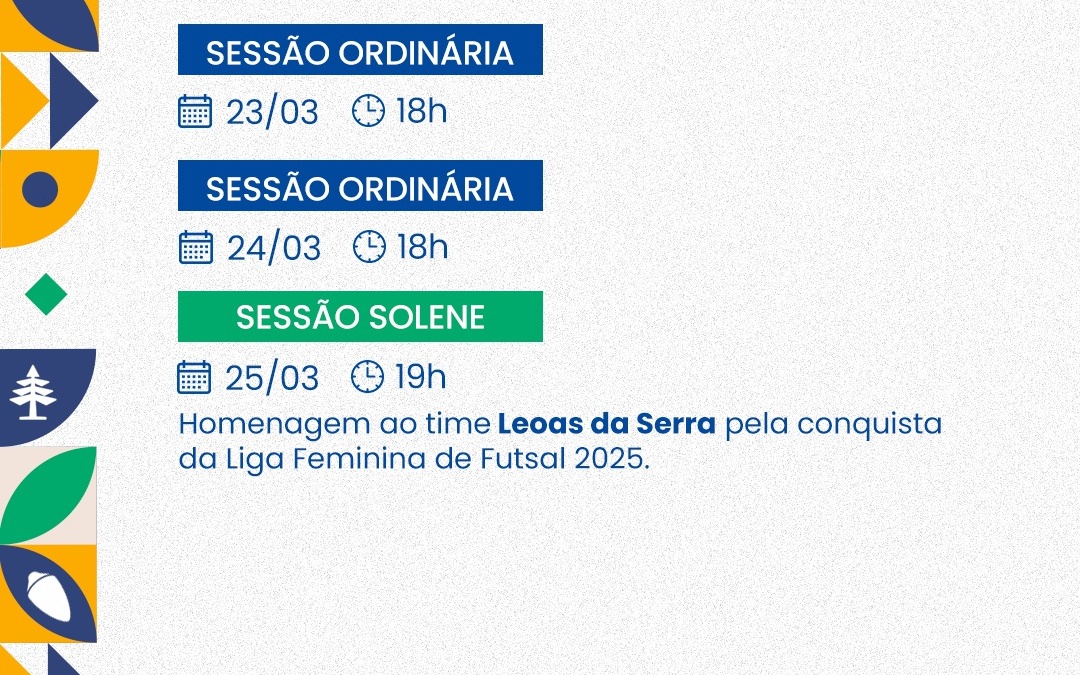Screen dimensions: 1080x675
Task: Click the calendar icon beside 24/03
Action: tap(196, 246)
